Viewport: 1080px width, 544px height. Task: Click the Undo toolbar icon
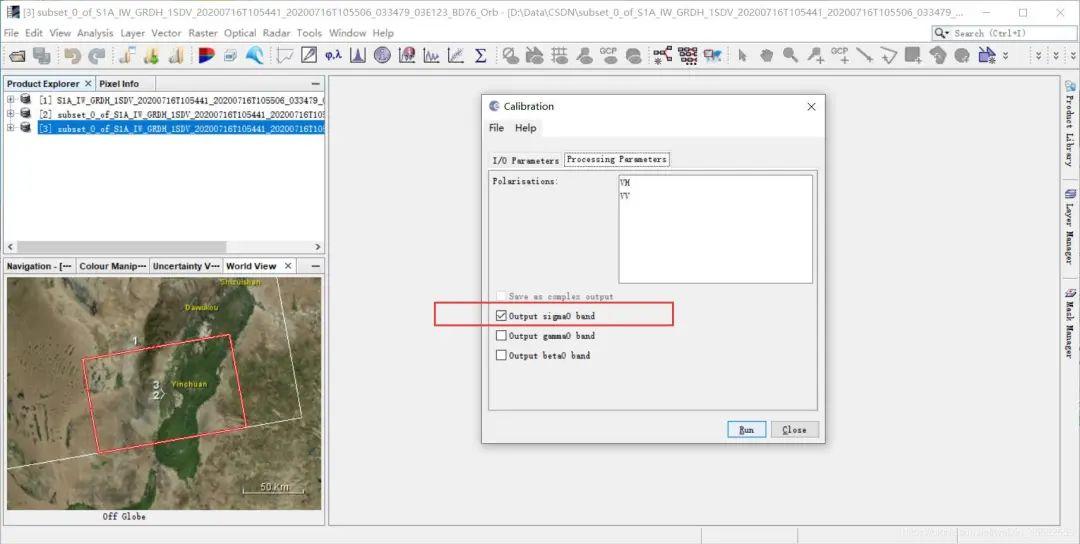coord(72,56)
